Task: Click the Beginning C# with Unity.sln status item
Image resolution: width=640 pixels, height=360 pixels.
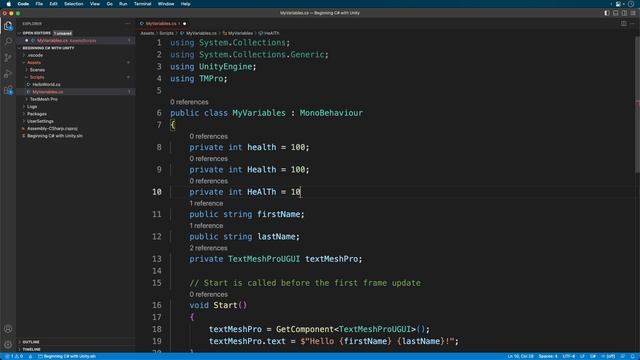Action: [67, 356]
